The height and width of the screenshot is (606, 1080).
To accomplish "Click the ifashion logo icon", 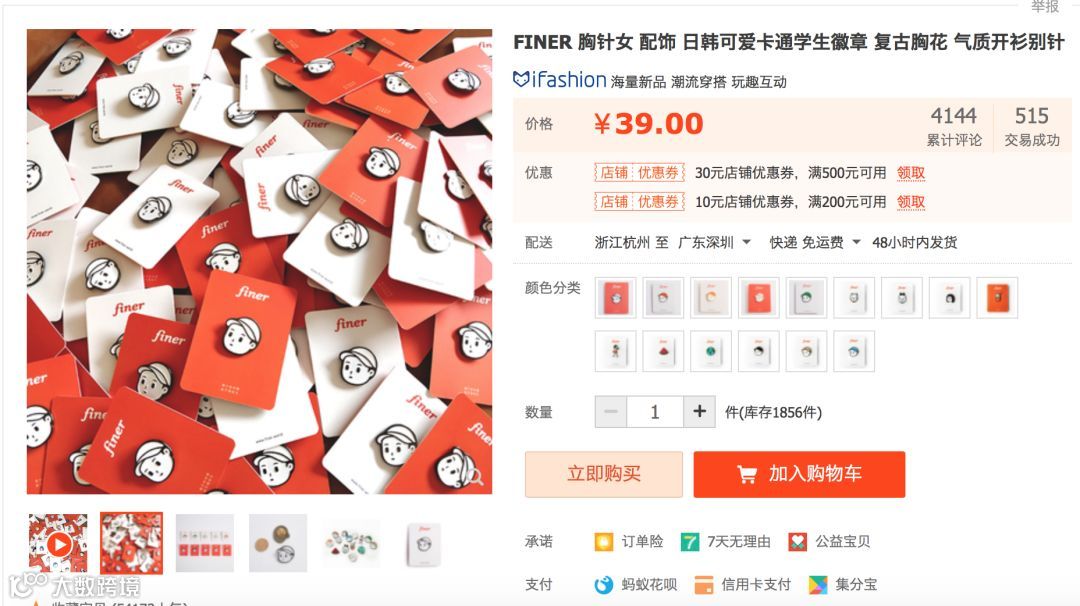I will coord(521,79).
